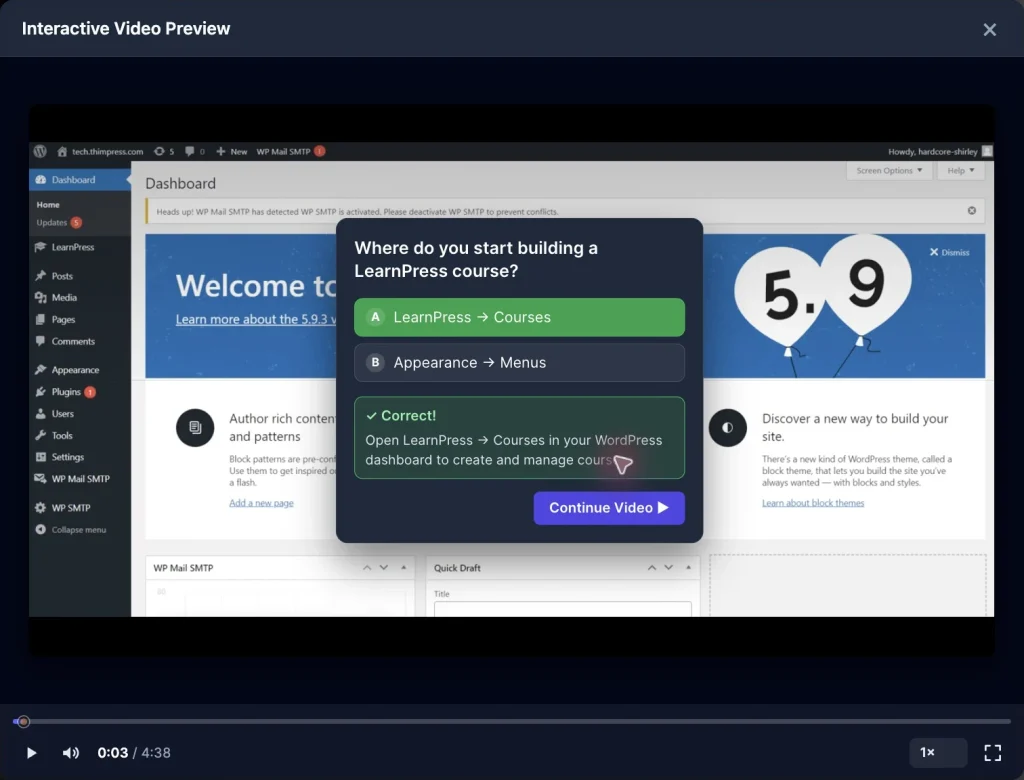
Task: Enter fullscreen mode via fullscreen icon
Action: (993, 753)
